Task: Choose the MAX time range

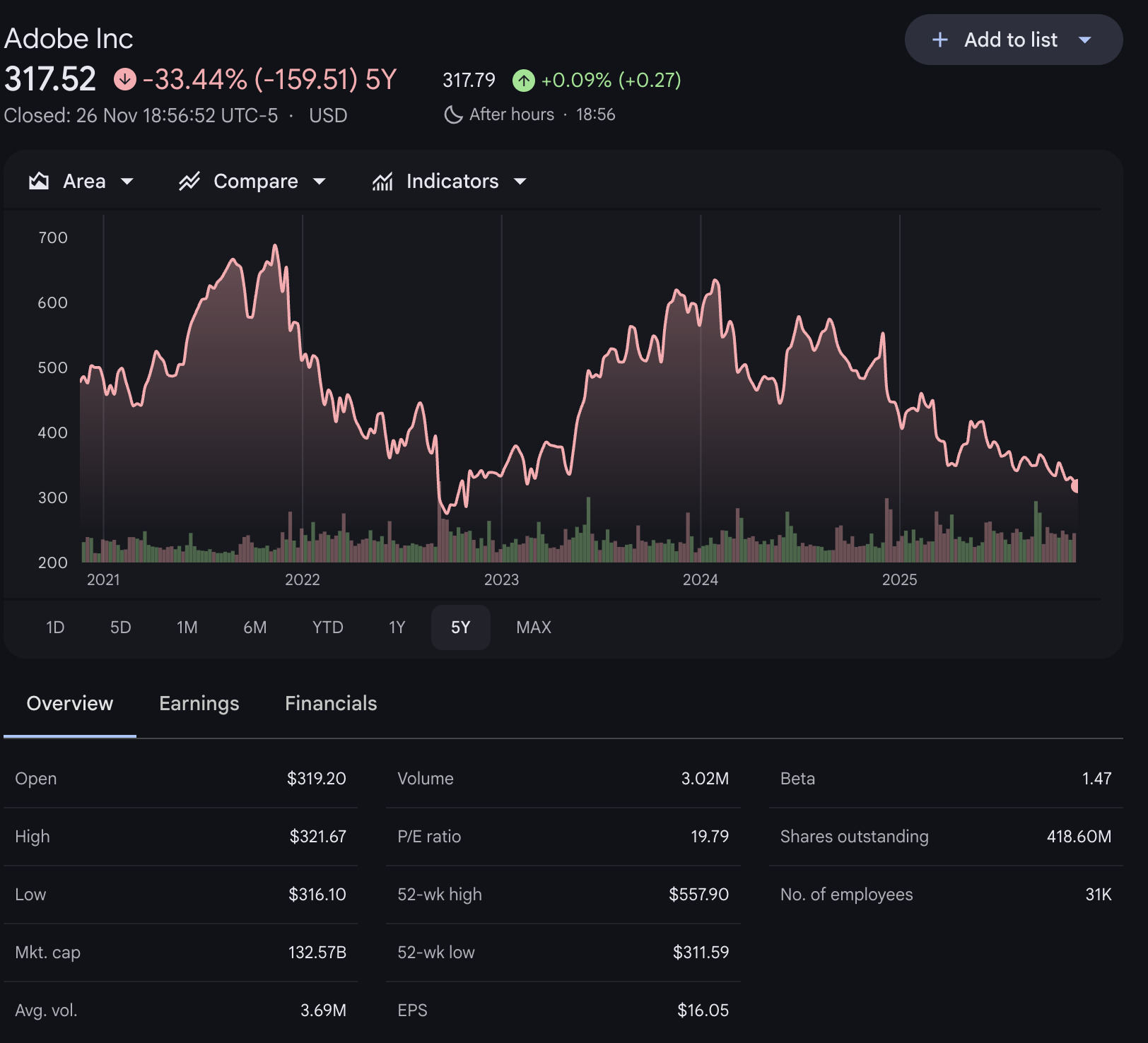Action: (x=533, y=627)
